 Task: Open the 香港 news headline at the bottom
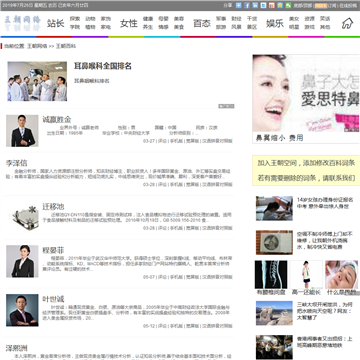[325, 342]
